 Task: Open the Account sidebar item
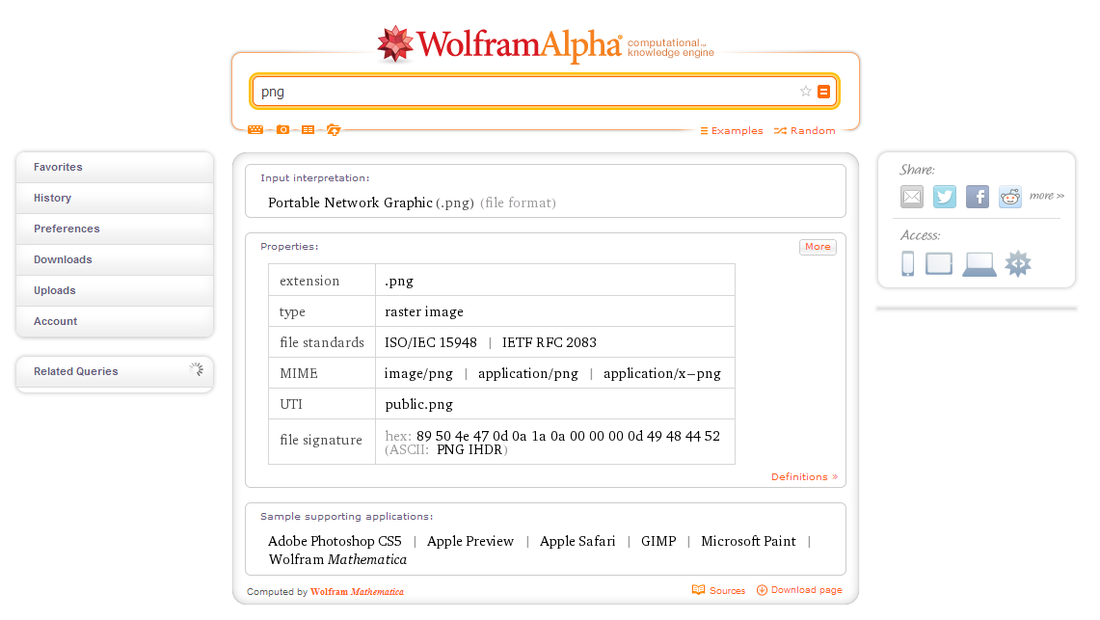(x=115, y=321)
